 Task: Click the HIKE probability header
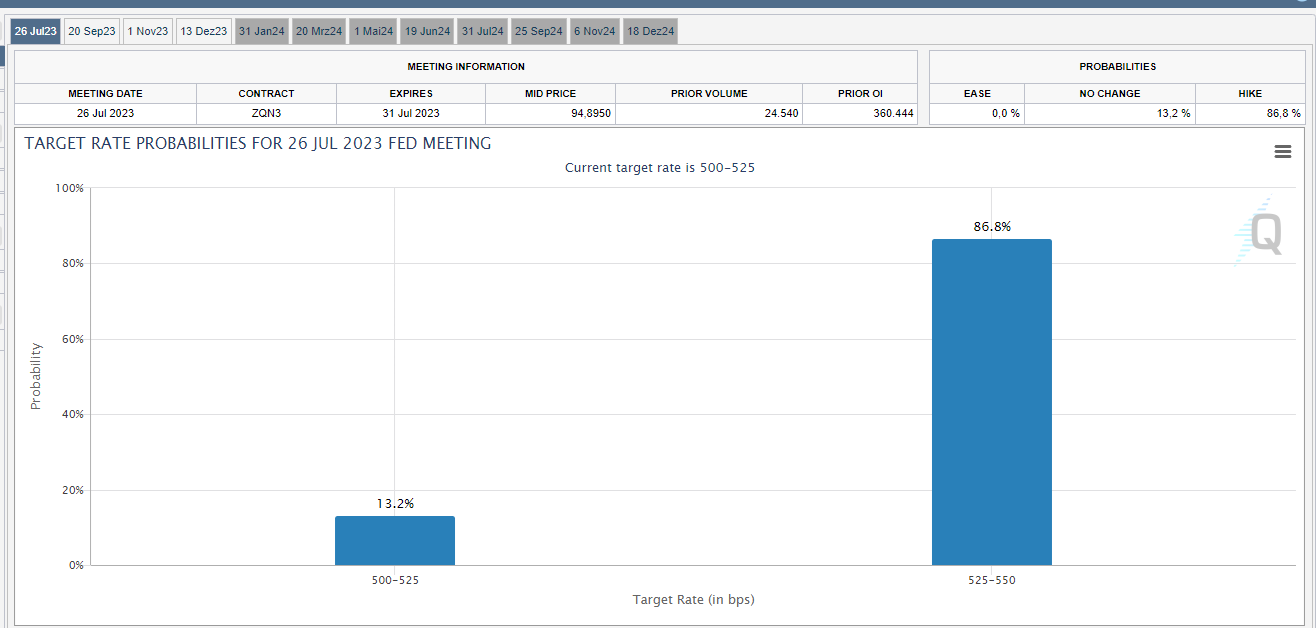click(1250, 93)
